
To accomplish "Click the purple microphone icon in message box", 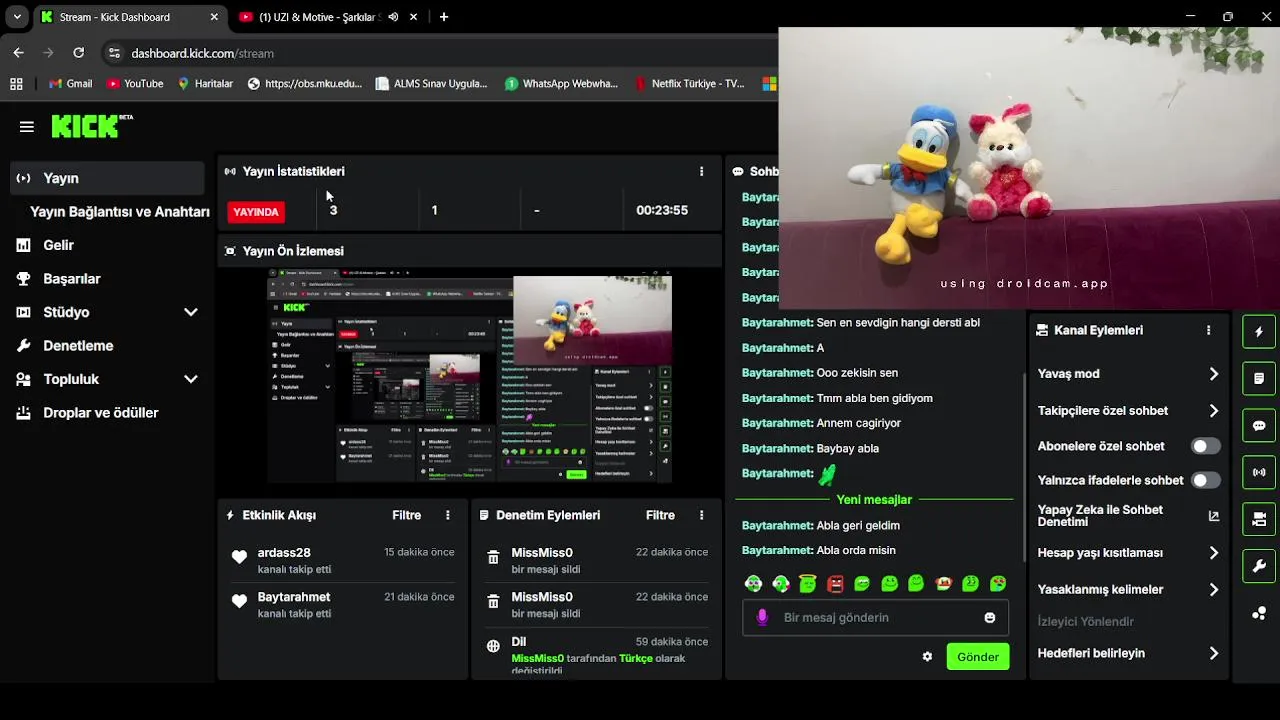I will click(x=762, y=618).
